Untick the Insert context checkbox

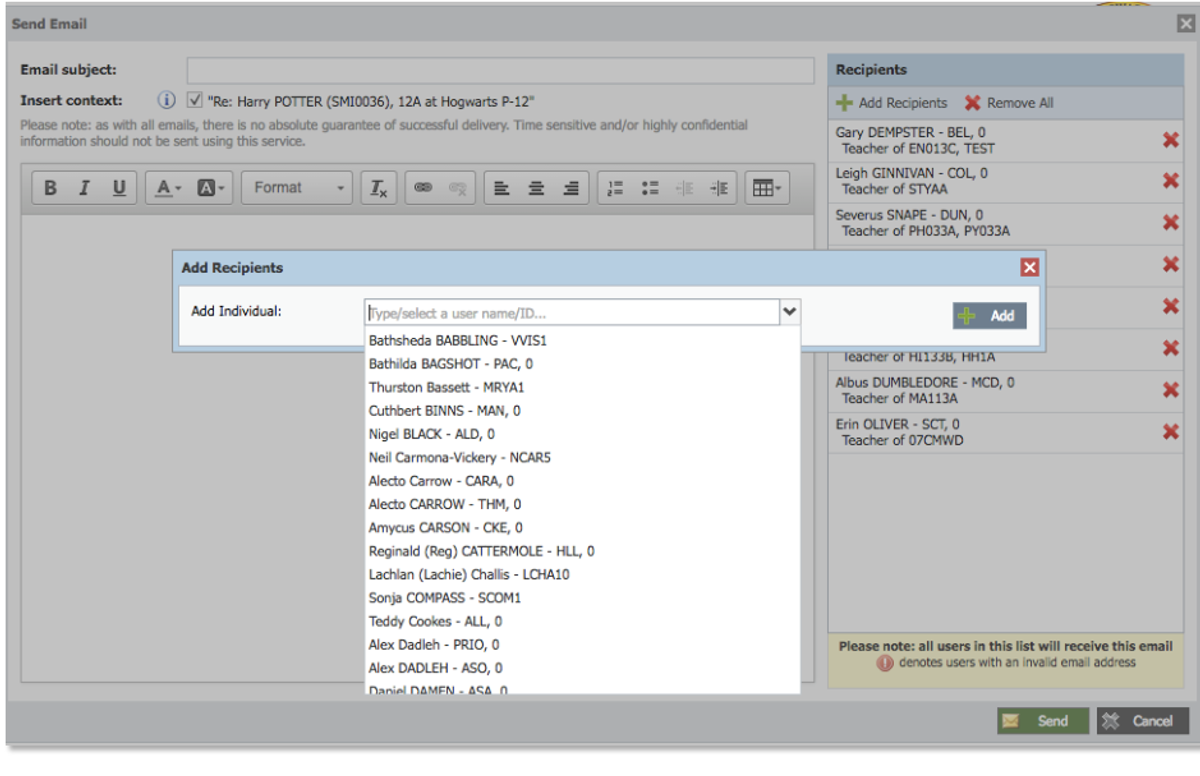195,101
